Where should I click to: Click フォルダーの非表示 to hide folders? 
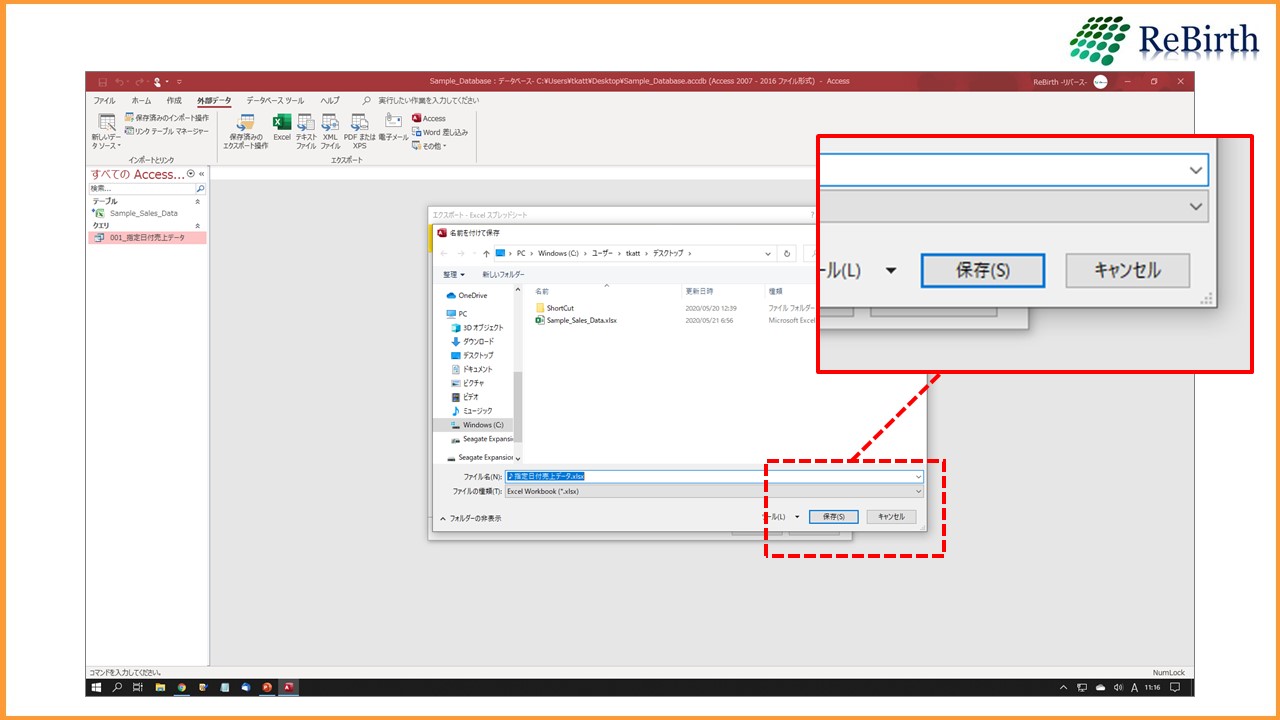(471, 518)
